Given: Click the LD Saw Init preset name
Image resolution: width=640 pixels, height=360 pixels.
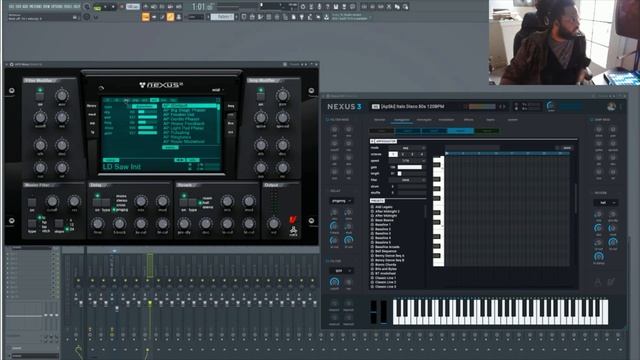Looking at the screenshot, I should pos(122,167).
